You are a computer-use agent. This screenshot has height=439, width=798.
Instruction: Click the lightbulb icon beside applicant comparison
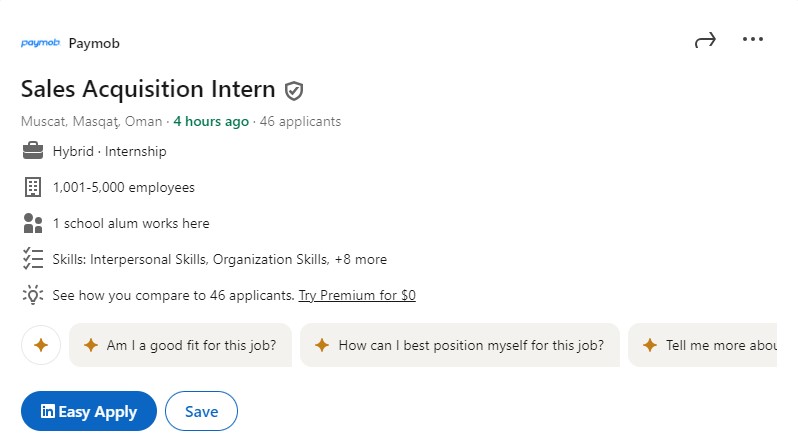coord(33,295)
